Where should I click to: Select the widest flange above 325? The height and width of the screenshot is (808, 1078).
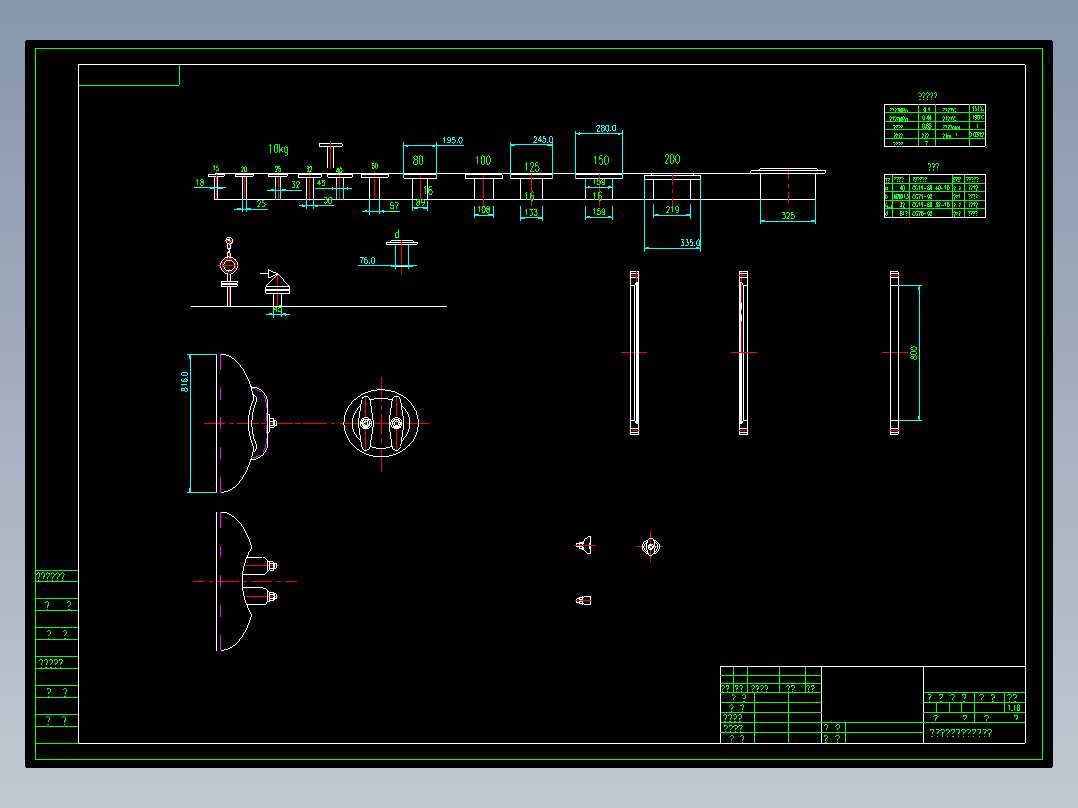[x=788, y=171]
